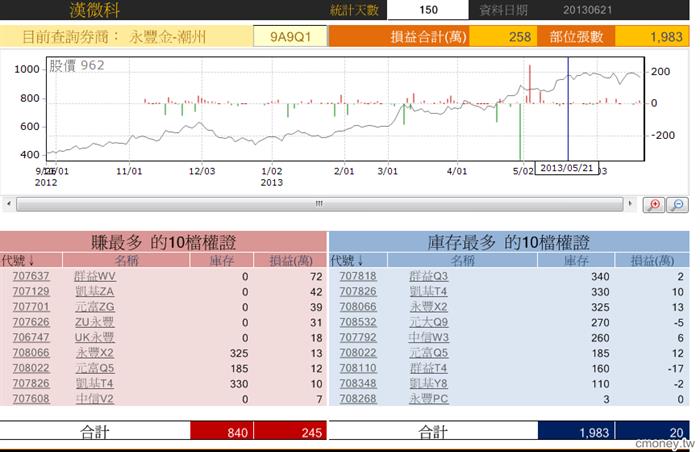Select the 2013/05/21 date marker on chart
The width and height of the screenshot is (700, 452).
point(567,168)
